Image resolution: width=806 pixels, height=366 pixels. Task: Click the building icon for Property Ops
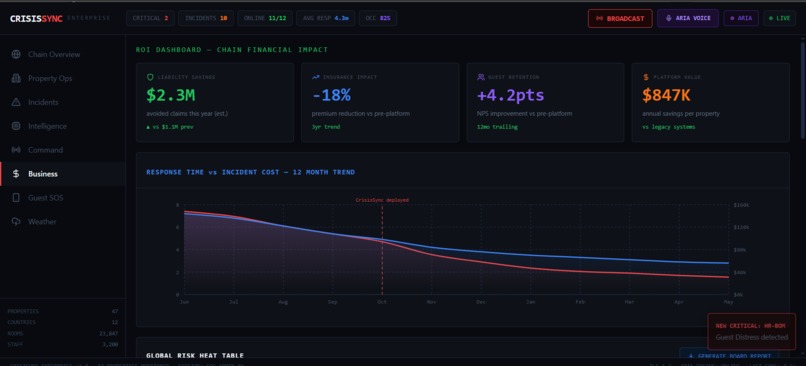pos(16,78)
